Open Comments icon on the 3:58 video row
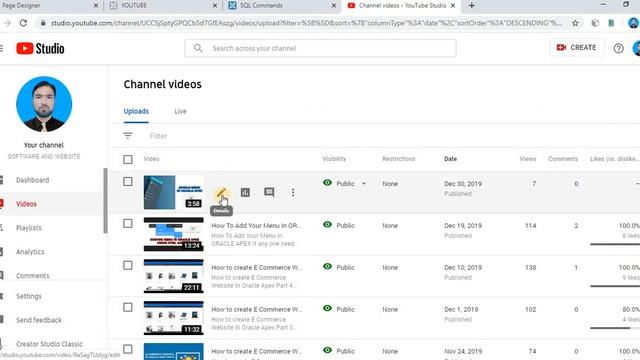The image size is (640, 360). click(x=269, y=192)
